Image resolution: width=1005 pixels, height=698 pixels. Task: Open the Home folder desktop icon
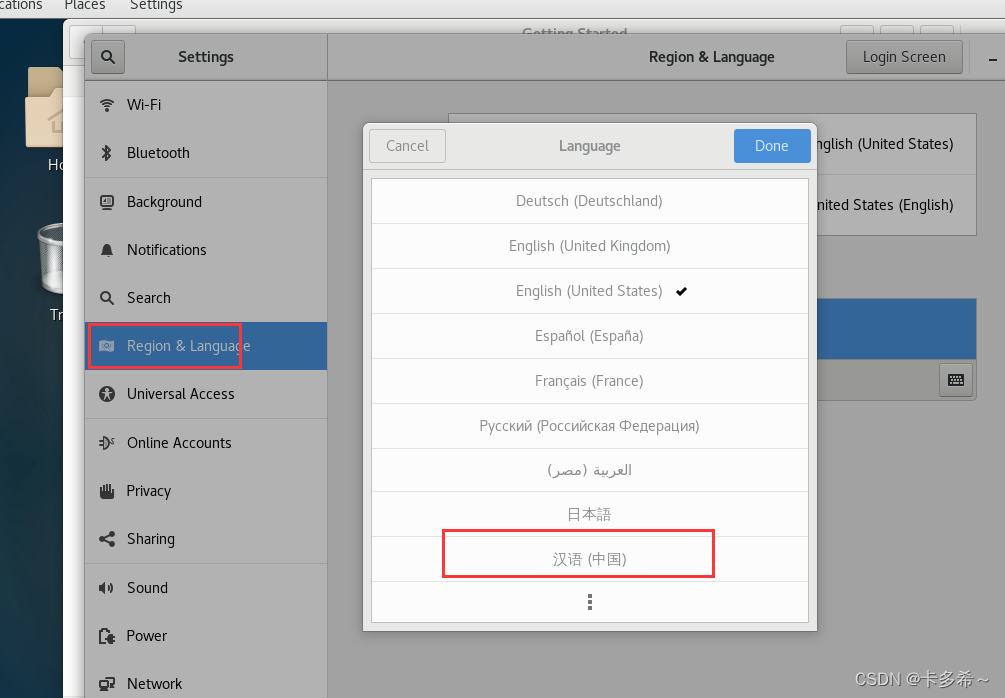(x=45, y=109)
